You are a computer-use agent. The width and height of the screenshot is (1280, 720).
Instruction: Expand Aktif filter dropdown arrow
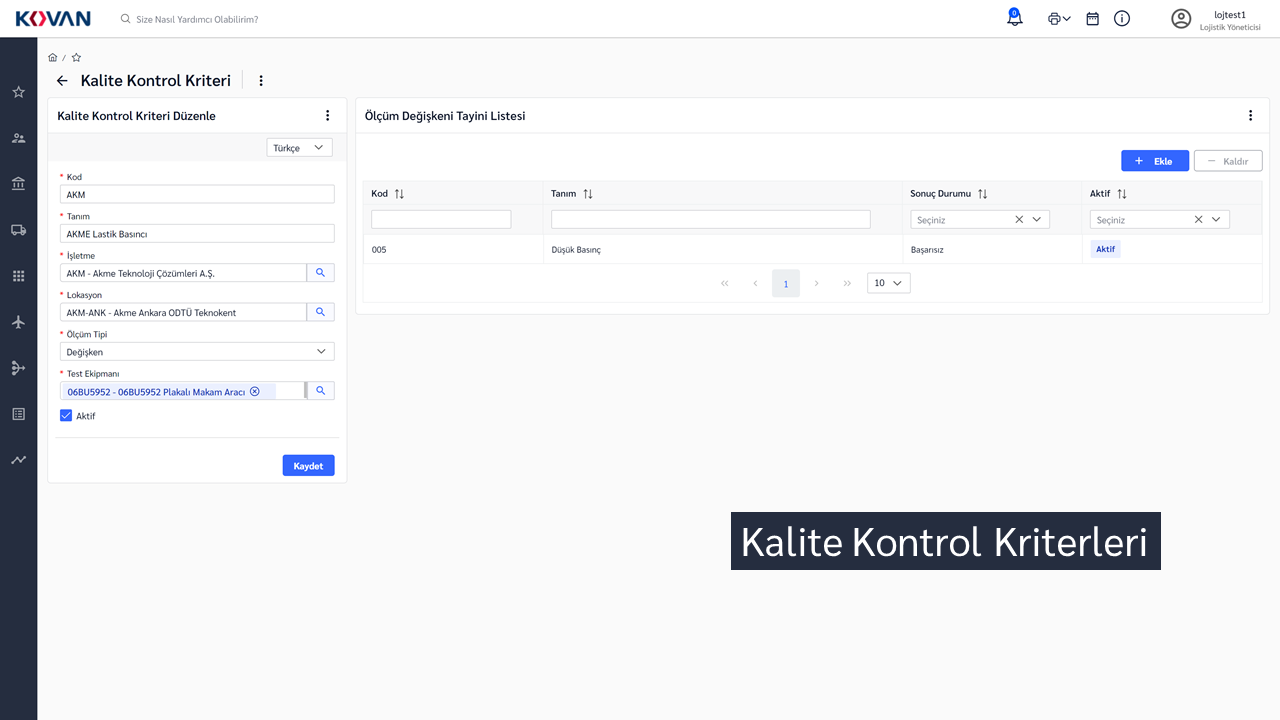pos(1217,219)
